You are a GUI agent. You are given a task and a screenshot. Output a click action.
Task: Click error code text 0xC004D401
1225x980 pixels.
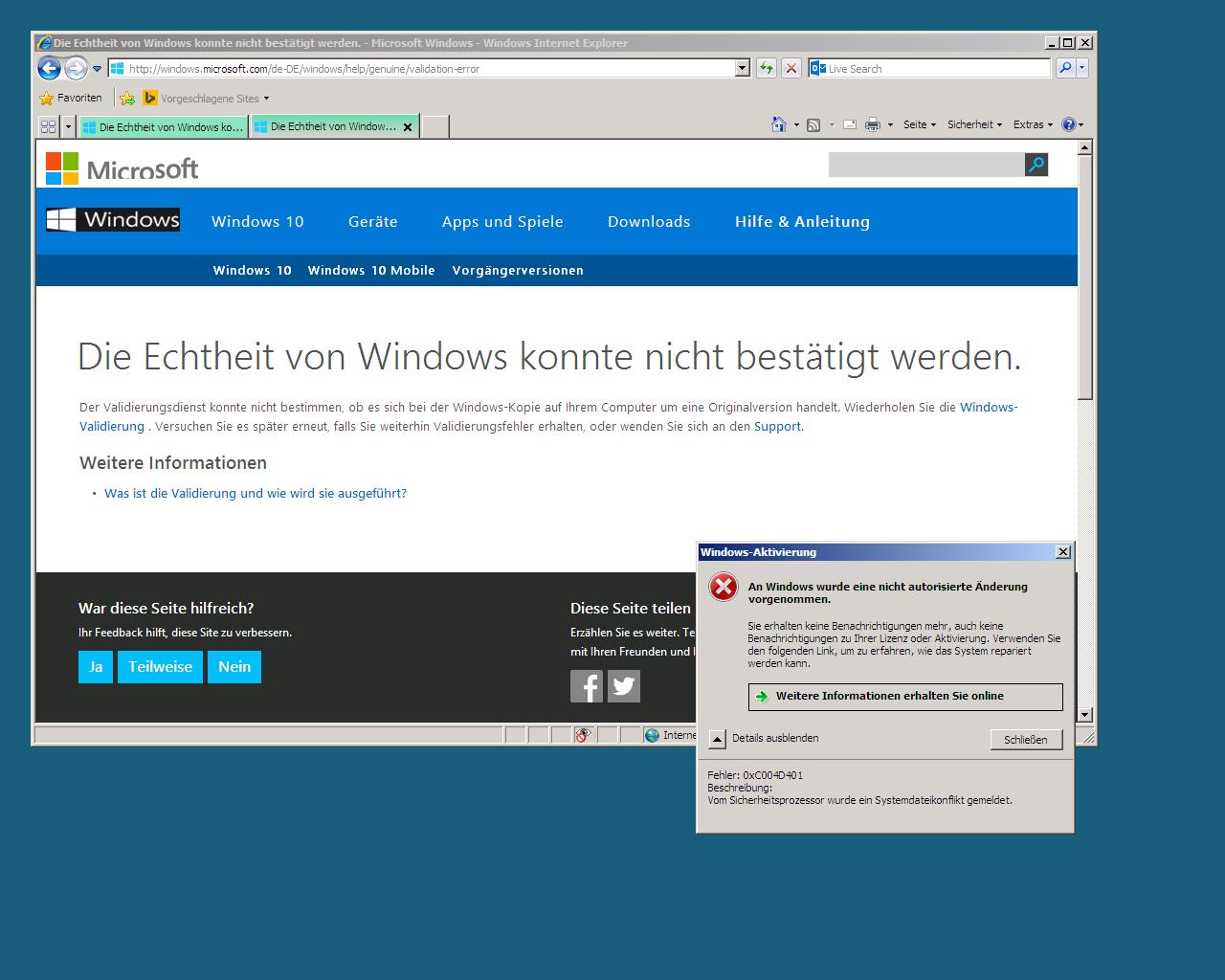(773, 775)
